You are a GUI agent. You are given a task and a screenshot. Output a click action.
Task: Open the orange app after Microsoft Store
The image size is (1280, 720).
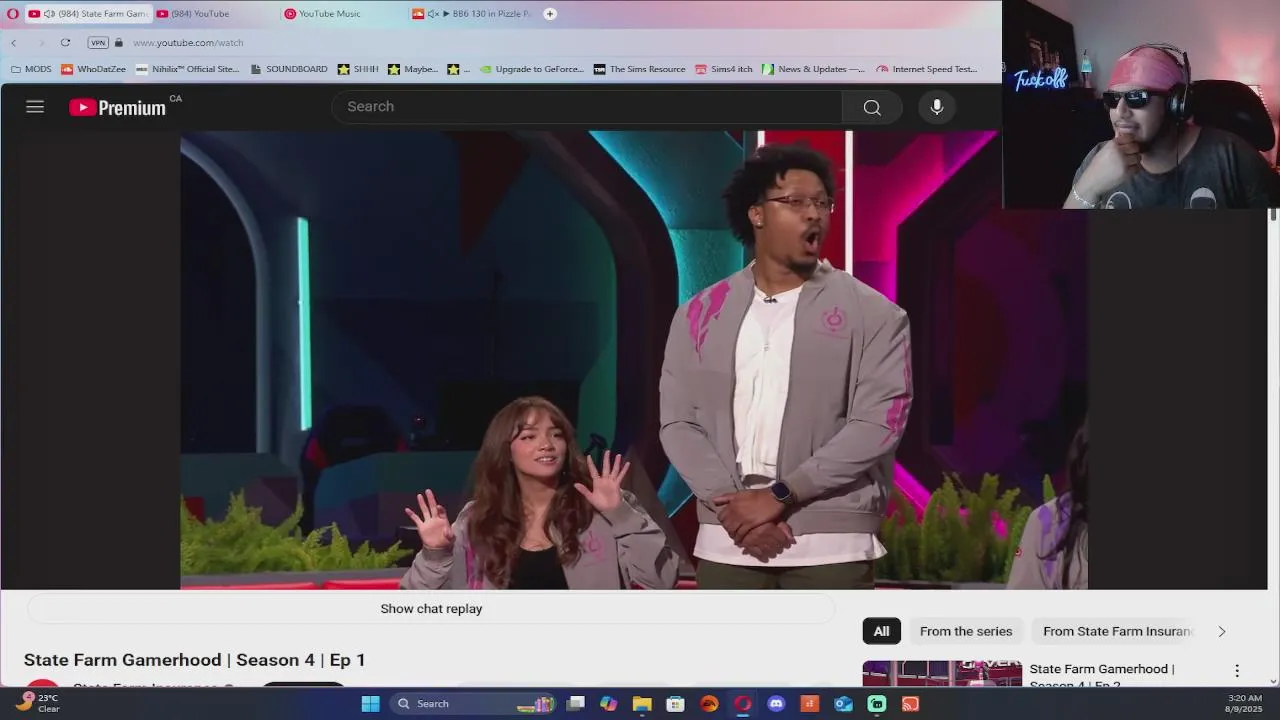[x=709, y=704]
